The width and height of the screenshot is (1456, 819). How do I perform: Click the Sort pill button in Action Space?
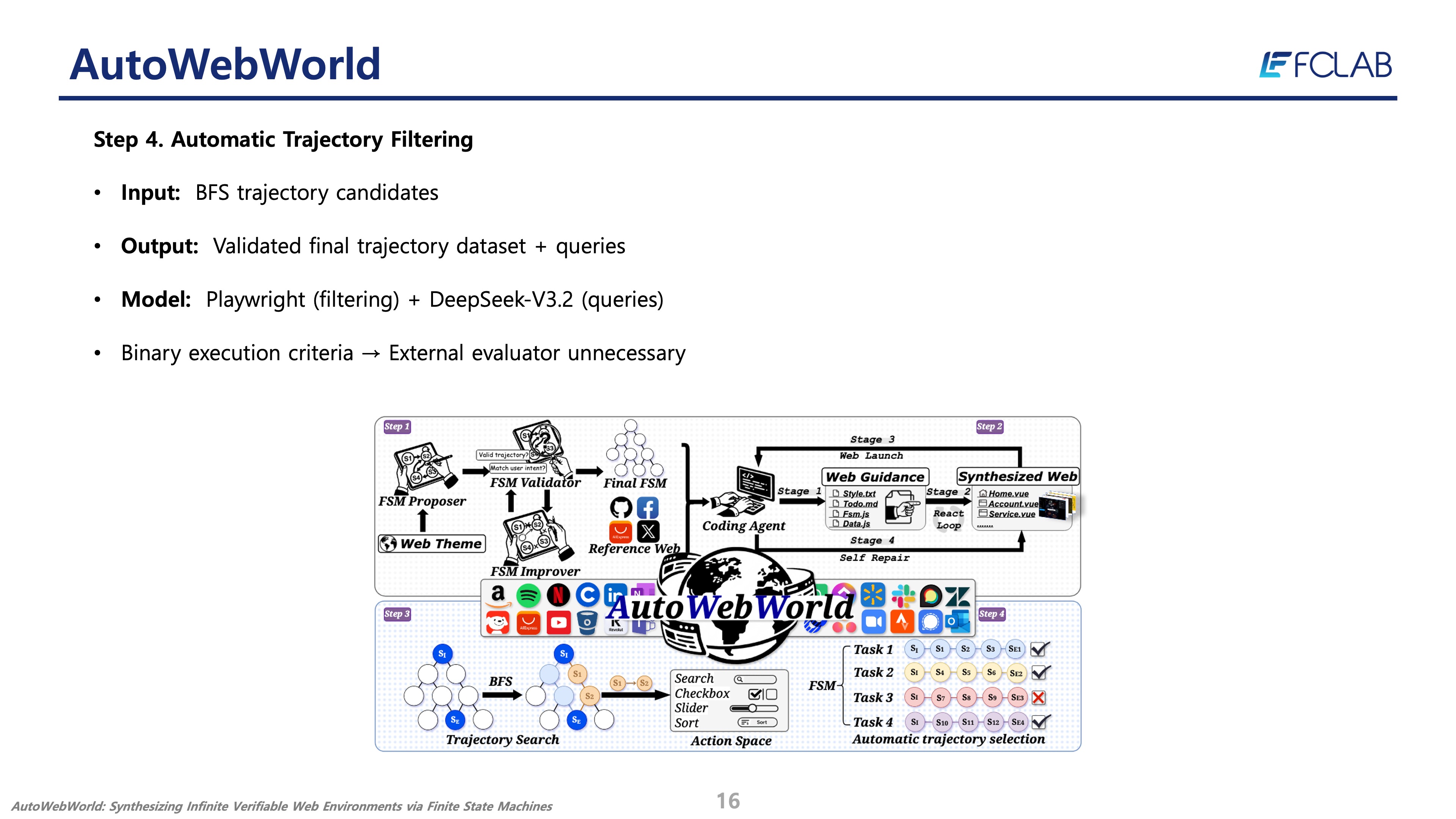758,722
